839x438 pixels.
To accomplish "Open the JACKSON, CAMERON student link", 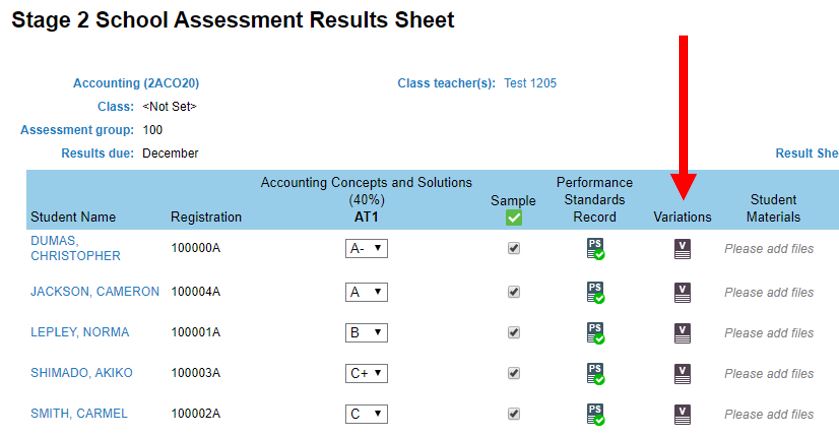I will pos(95,291).
